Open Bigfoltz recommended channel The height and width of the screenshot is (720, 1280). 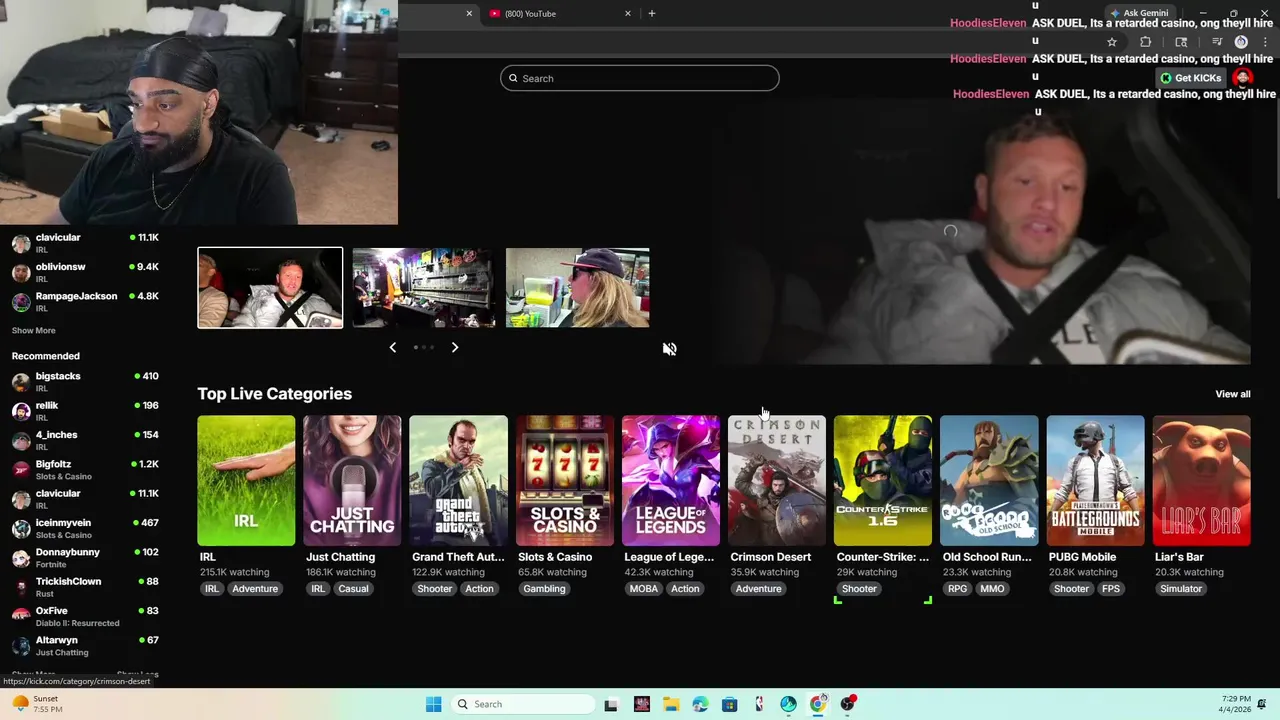tap(85, 470)
